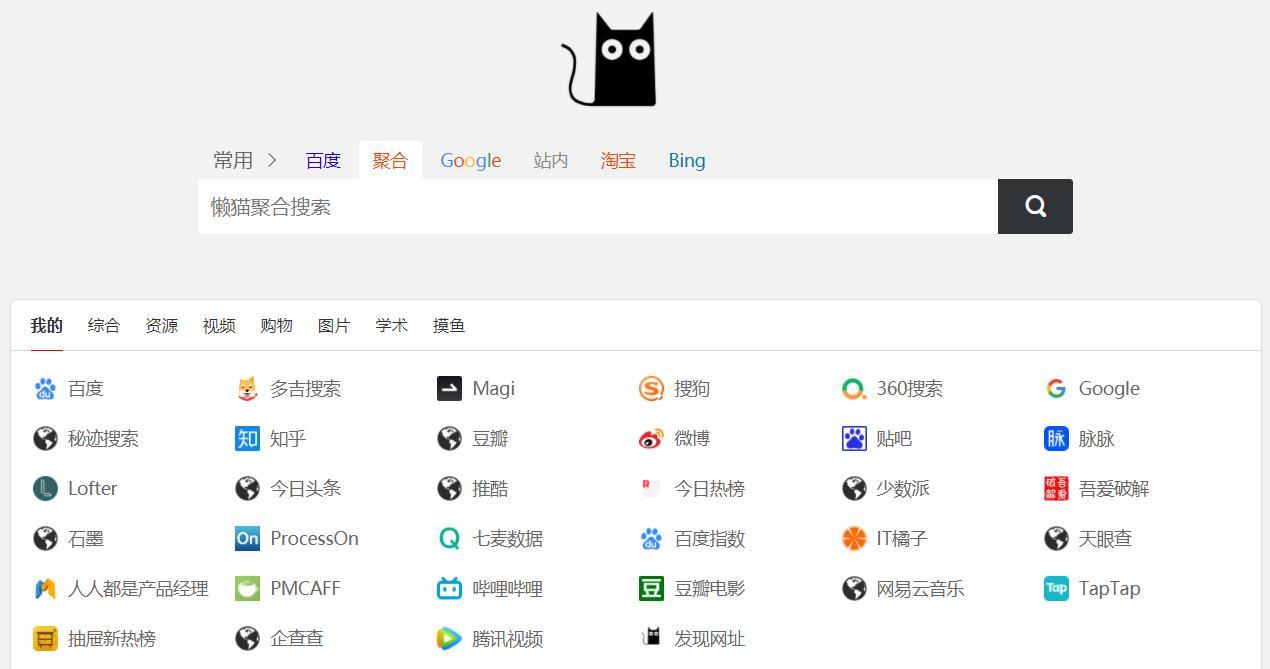
Task: Click the 懒猫聚合搜索 search input field
Action: click(598, 206)
